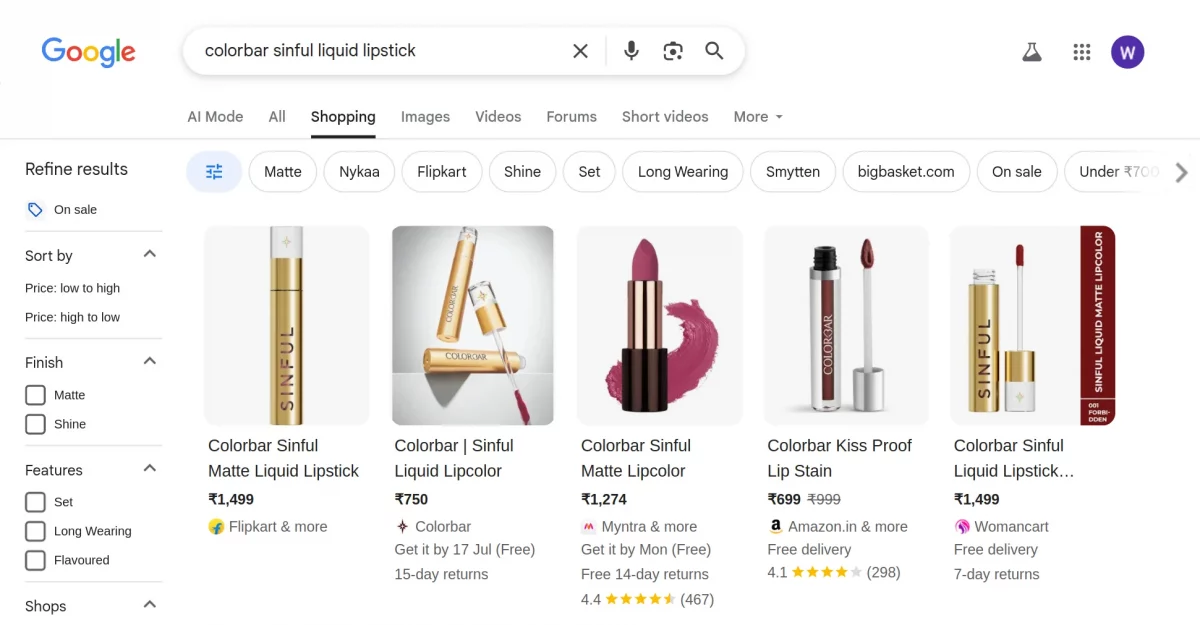Open your Google account avatar

(1128, 51)
